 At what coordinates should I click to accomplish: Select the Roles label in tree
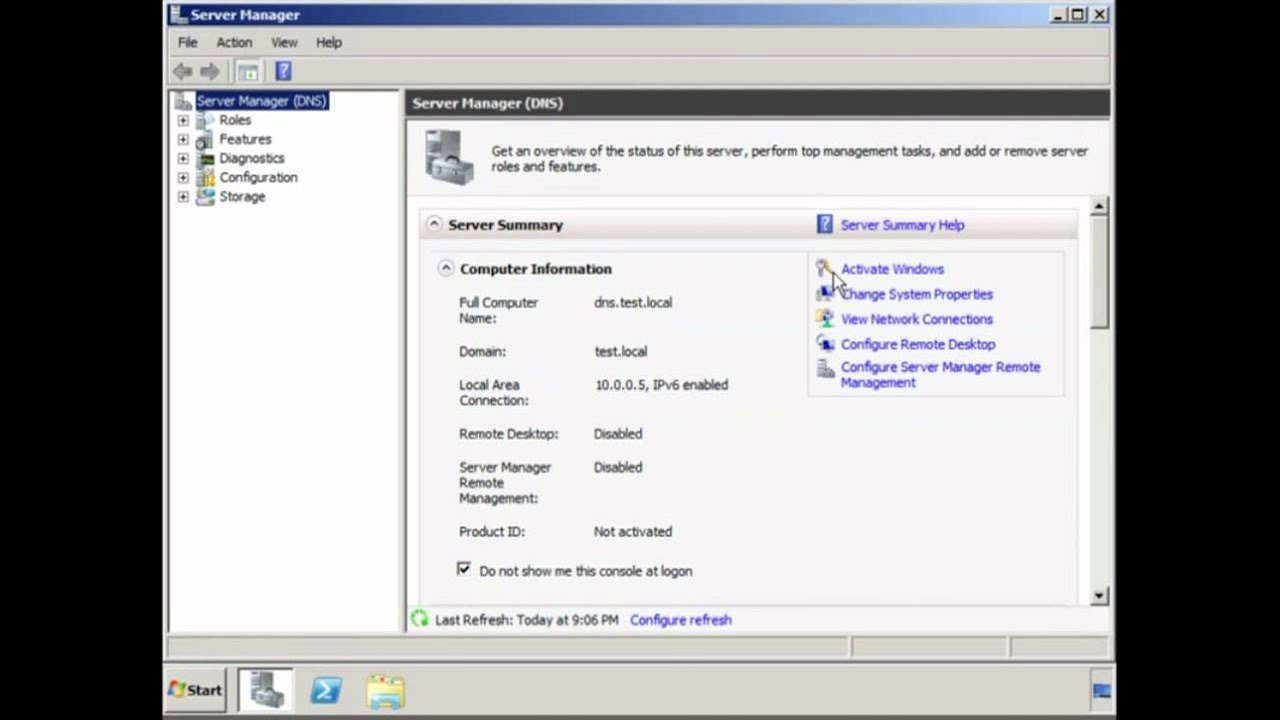[x=235, y=120]
